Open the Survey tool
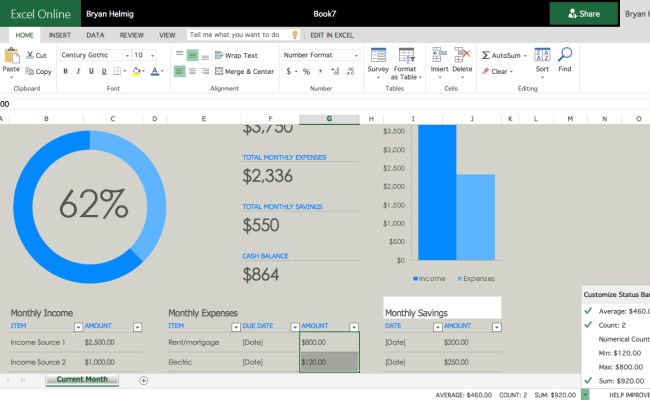The width and height of the screenshot is (650, 400). [x=378, y=61]
